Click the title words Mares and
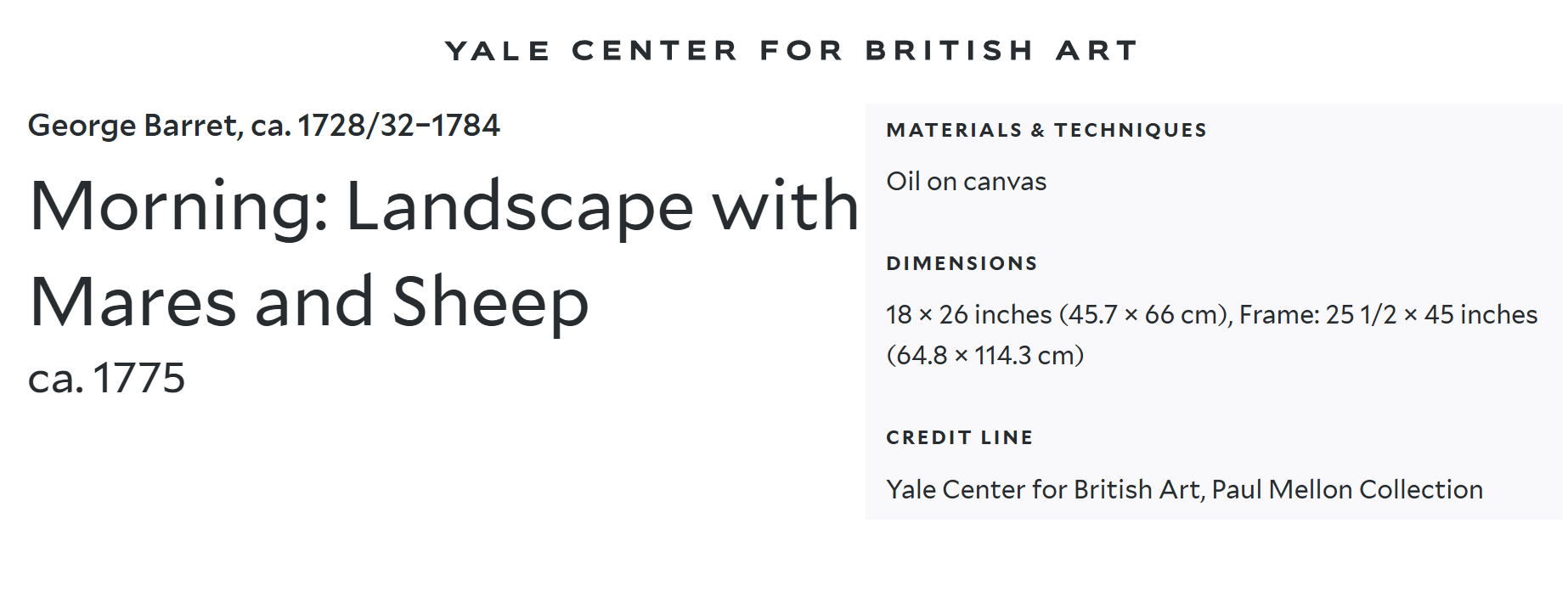1568x608 pixels. tap(201, 302)
